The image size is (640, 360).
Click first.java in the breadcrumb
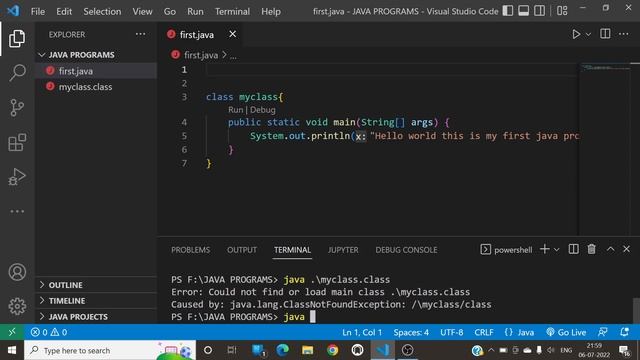point(201,55)
